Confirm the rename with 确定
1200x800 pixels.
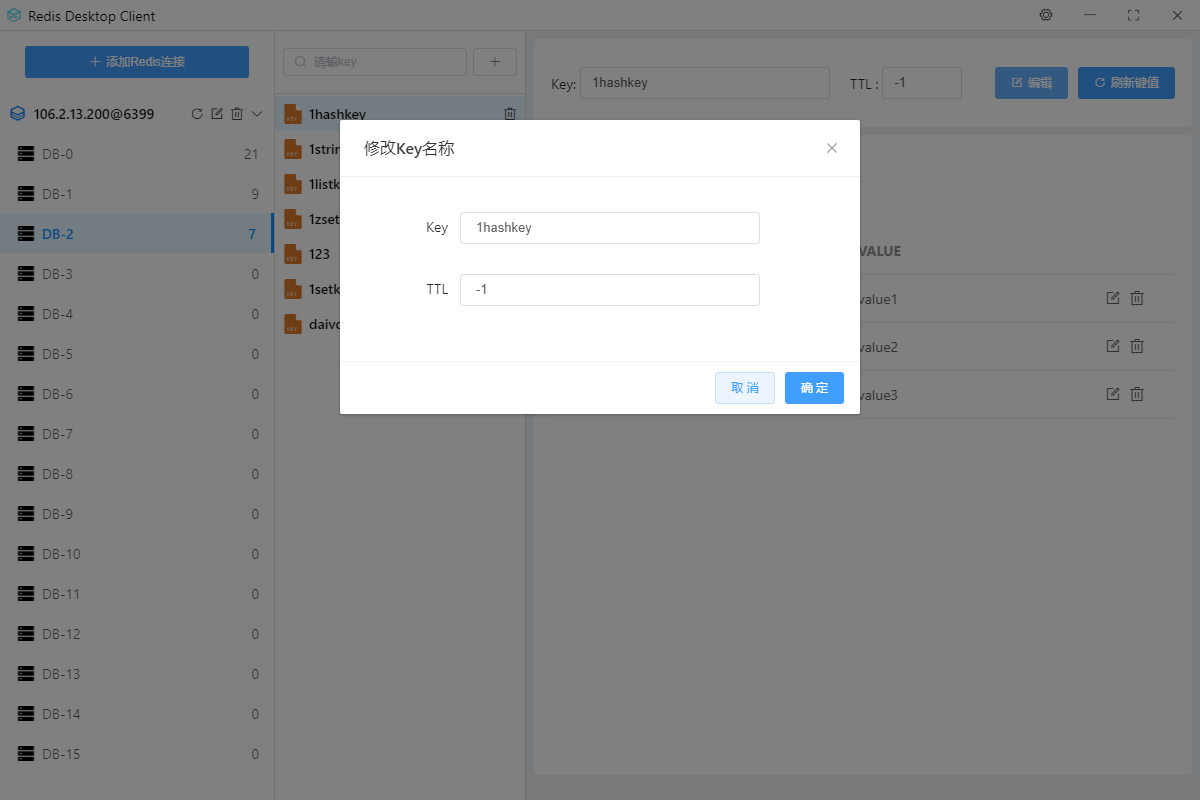(x=814, y=388)
